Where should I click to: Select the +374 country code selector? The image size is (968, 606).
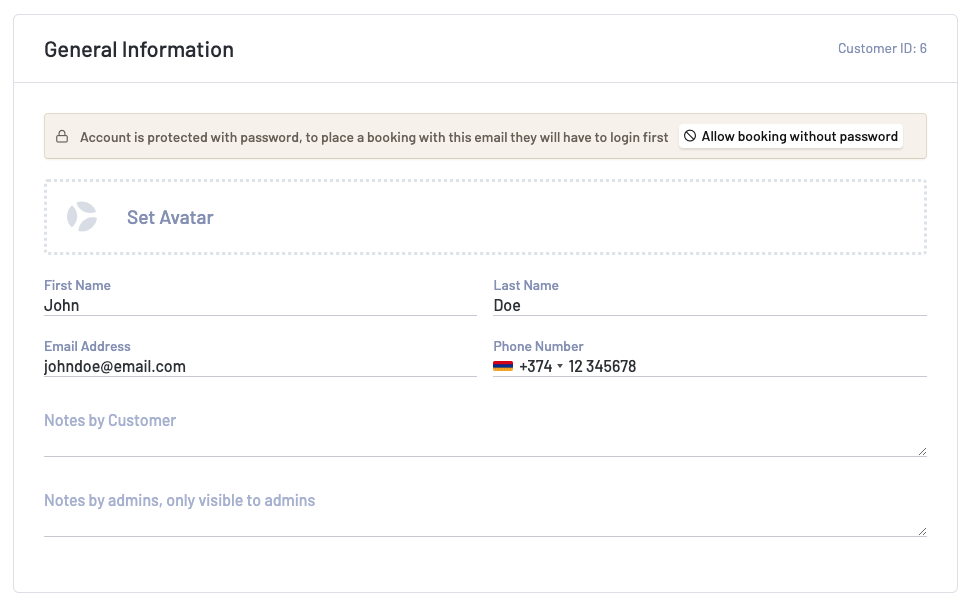pos(535,367)
